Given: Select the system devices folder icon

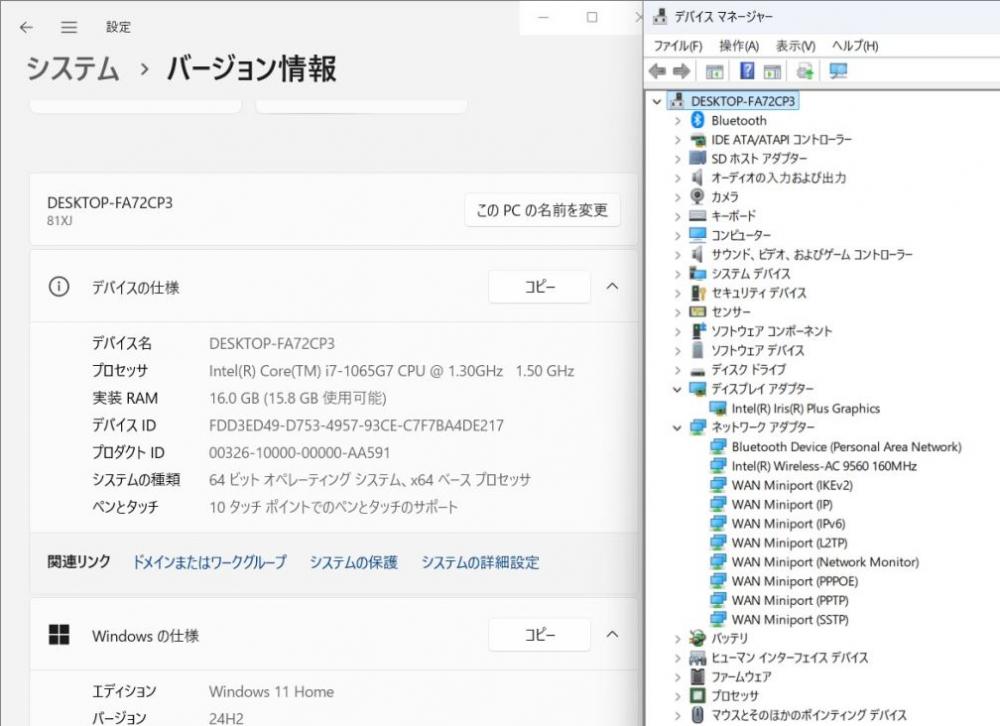Looking at the screenshot, I should click(698, 274).
